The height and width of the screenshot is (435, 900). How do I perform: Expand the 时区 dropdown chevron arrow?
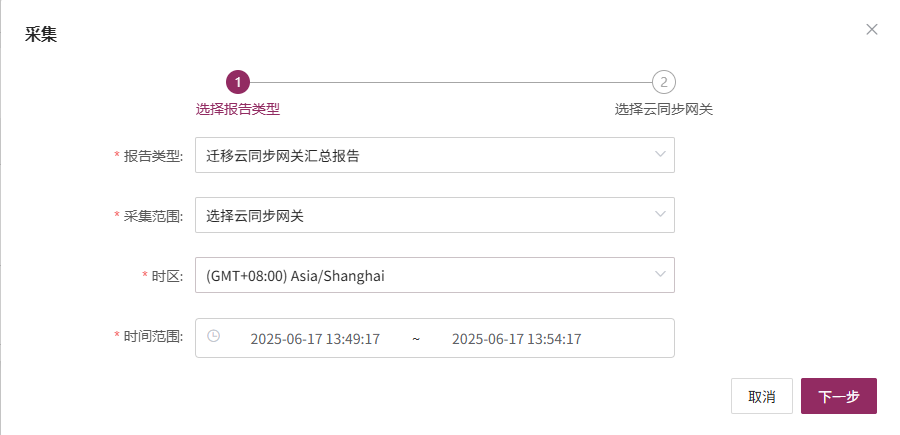coord(660,274)
